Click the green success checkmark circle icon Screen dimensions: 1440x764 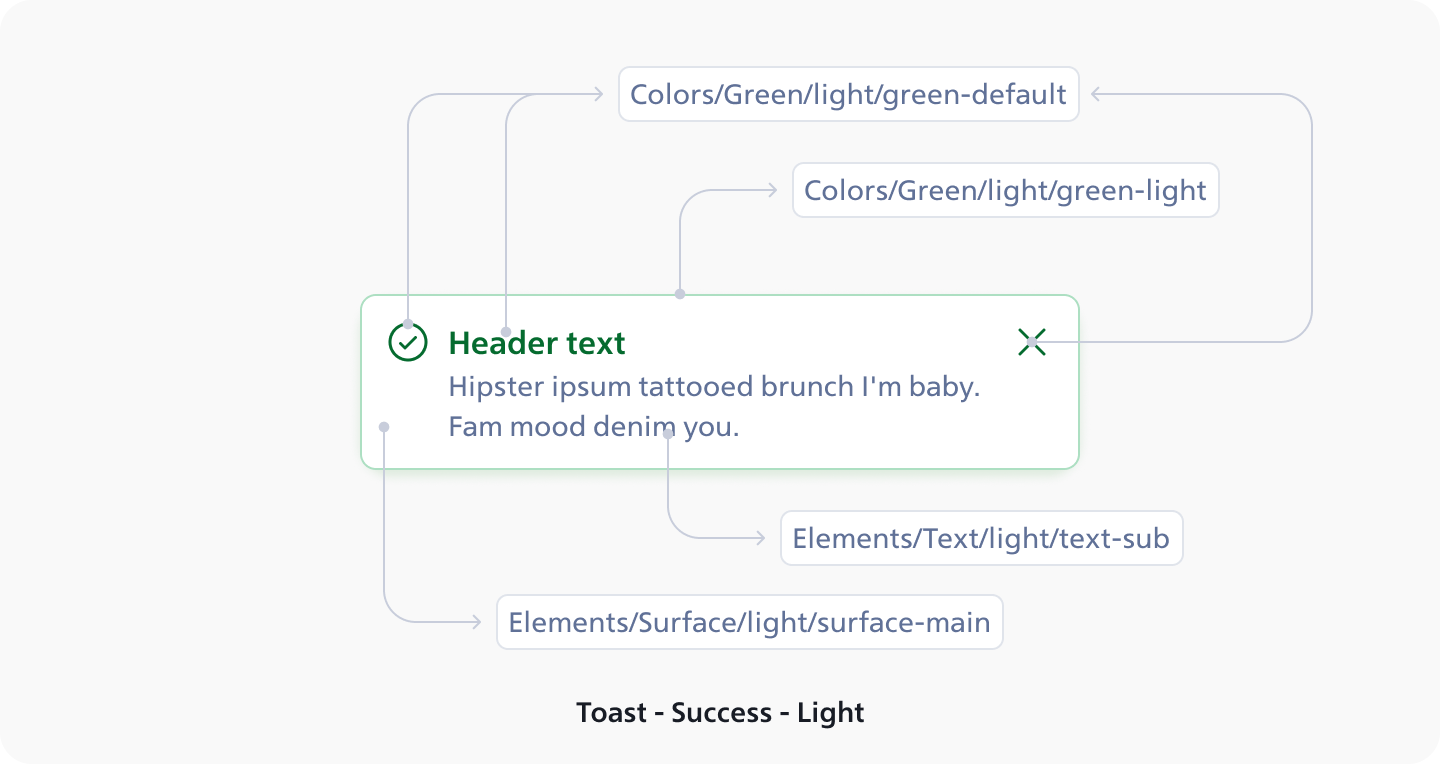(x=408, y=343)
